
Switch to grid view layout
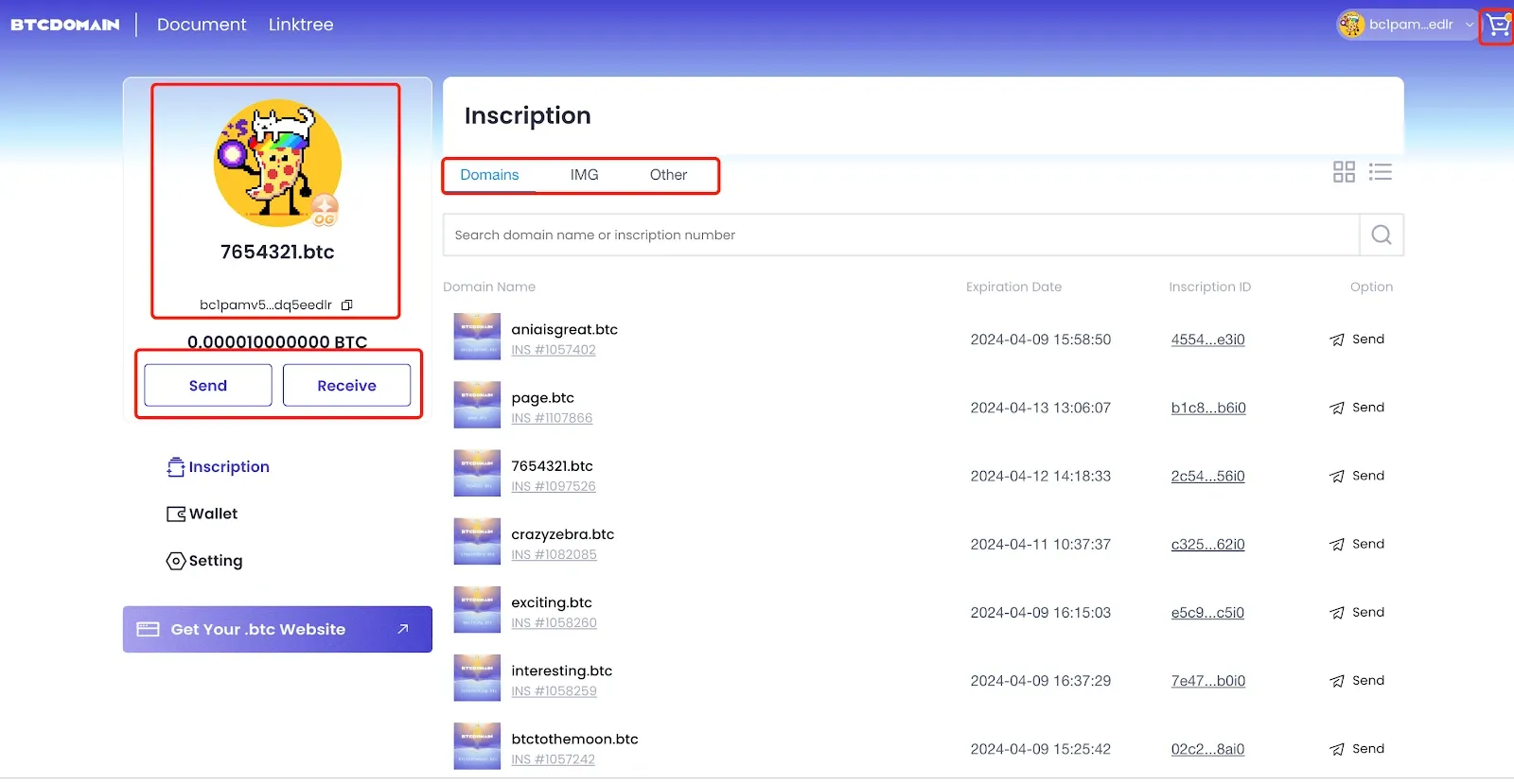point(1344,172)
